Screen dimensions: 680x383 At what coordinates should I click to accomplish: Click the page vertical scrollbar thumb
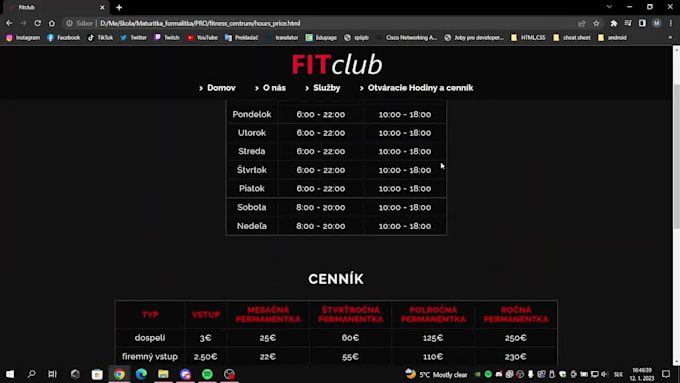pos(676,156)
